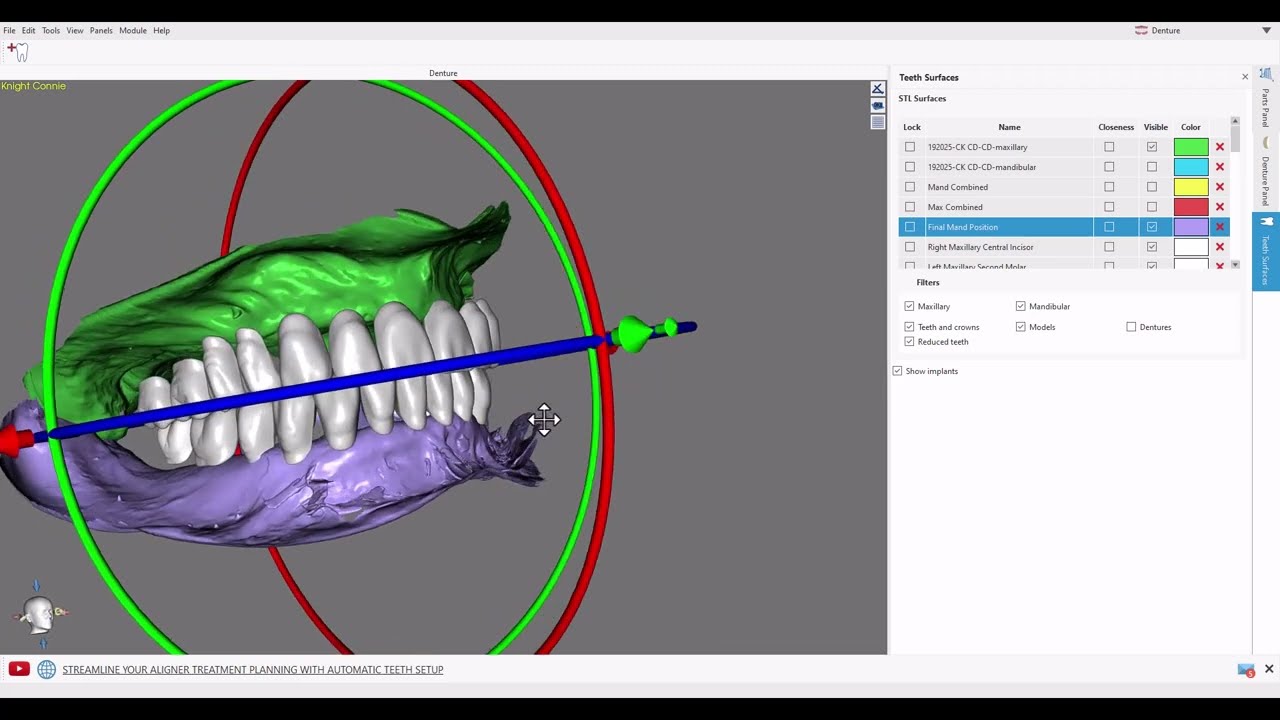Screen dimensions: 1280x720
Task: Open the Streamline Your Aligner Treatment Planning link
Action: tap(253, 670)
